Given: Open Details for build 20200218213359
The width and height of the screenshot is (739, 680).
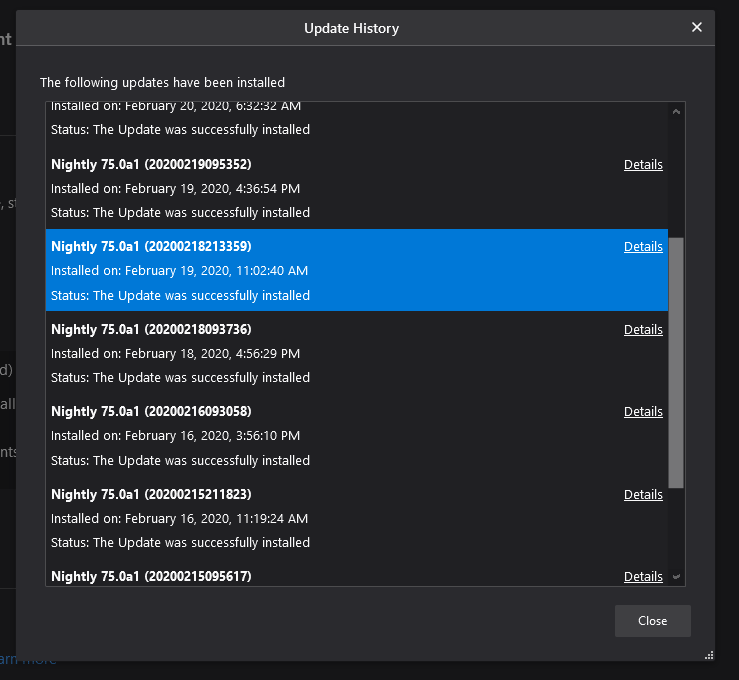Looking at the screenshot, I should [x=643, y=246].
